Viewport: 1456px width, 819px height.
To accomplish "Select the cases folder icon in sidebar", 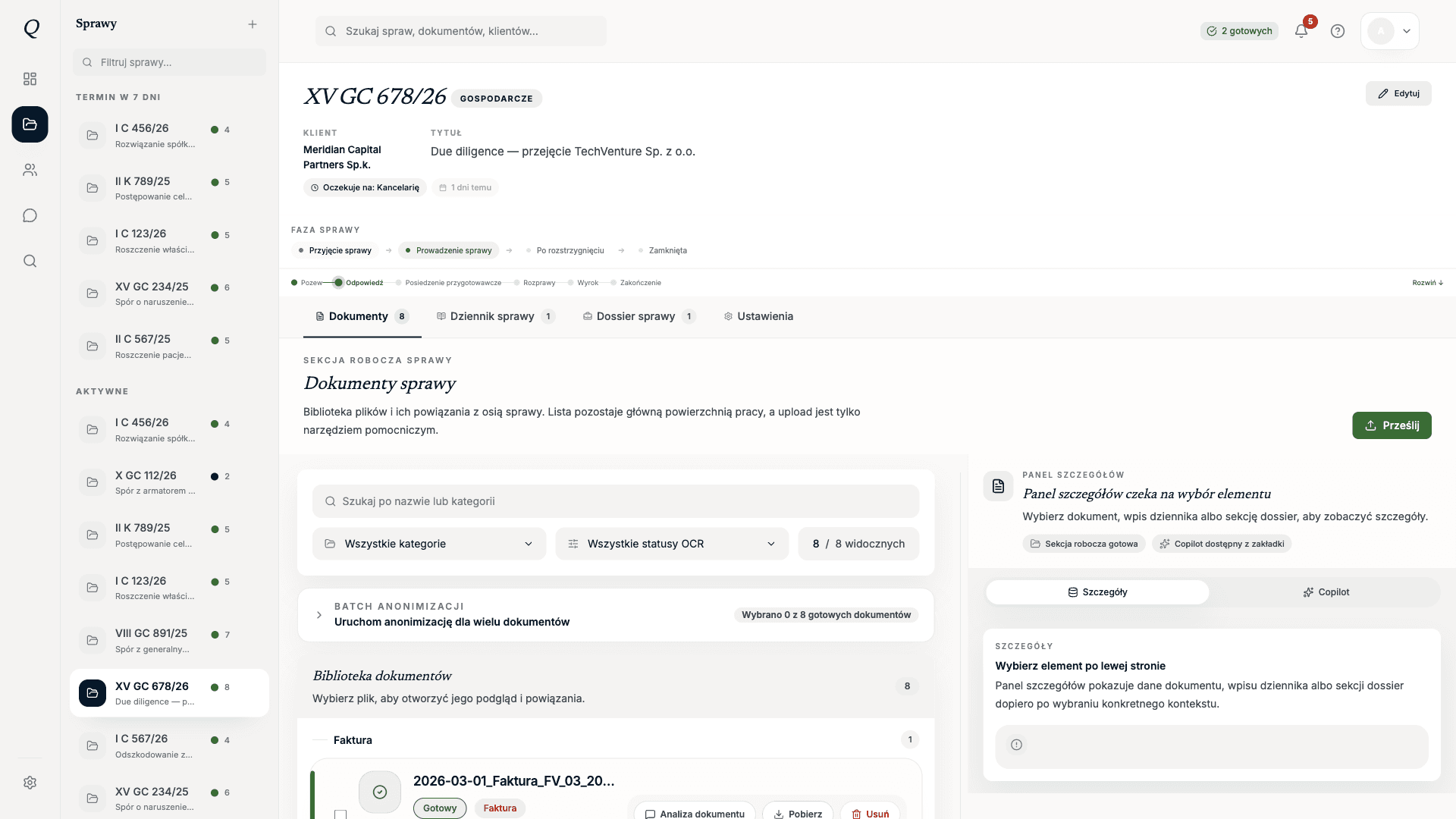I will (30, 124).
